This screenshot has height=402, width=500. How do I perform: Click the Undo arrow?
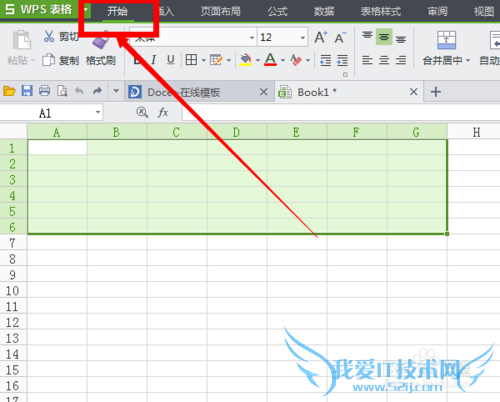click(79, 91)
